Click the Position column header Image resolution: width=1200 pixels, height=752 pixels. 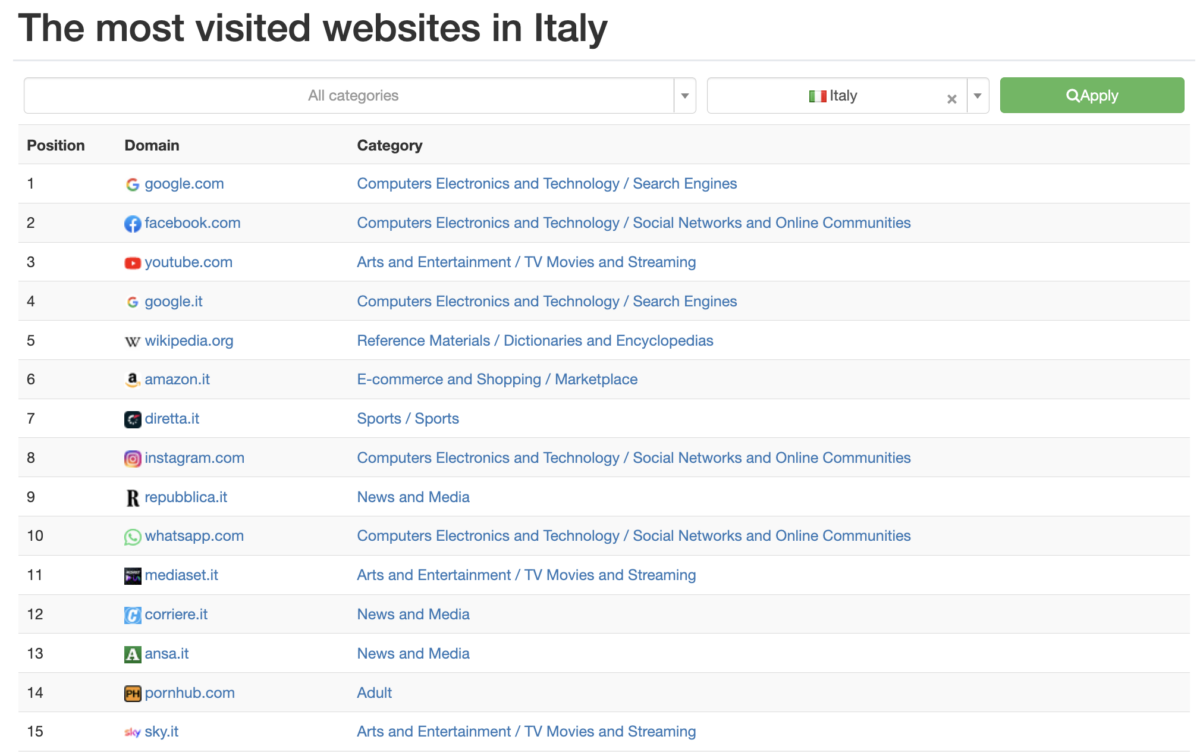pos(56,145)
